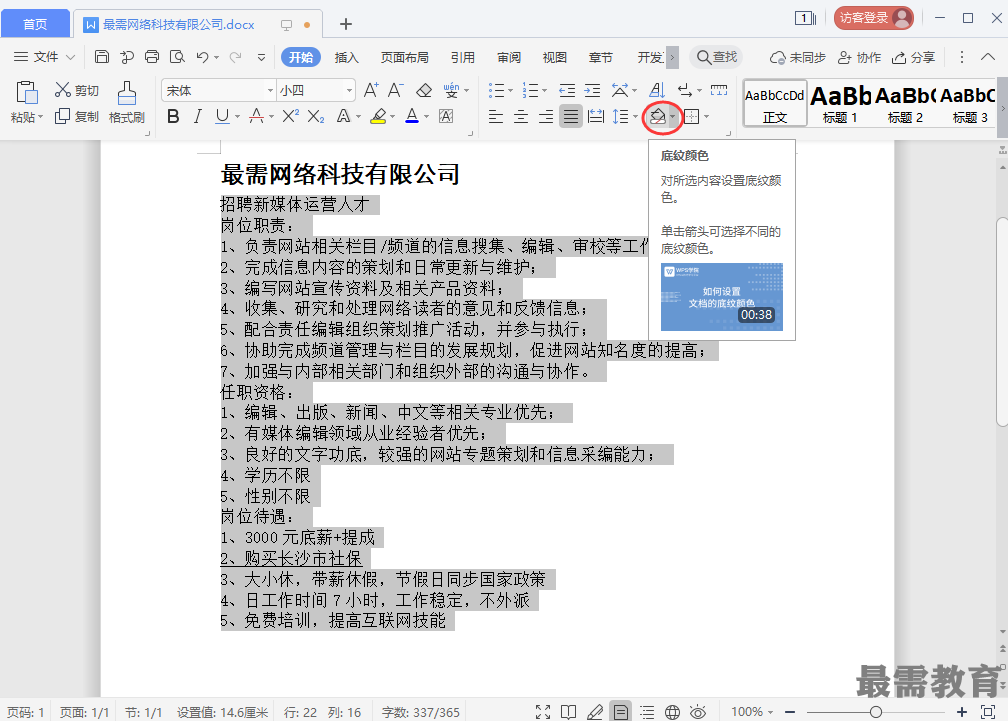
Task: Click the fullscreen icon in status bar
Action: (x=543, y=712)
